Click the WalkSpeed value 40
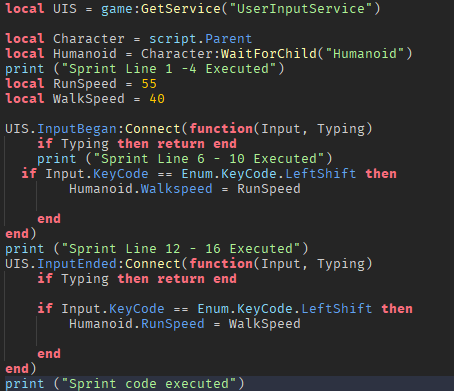This screenshot has width=454, height=391. (157, 99)
